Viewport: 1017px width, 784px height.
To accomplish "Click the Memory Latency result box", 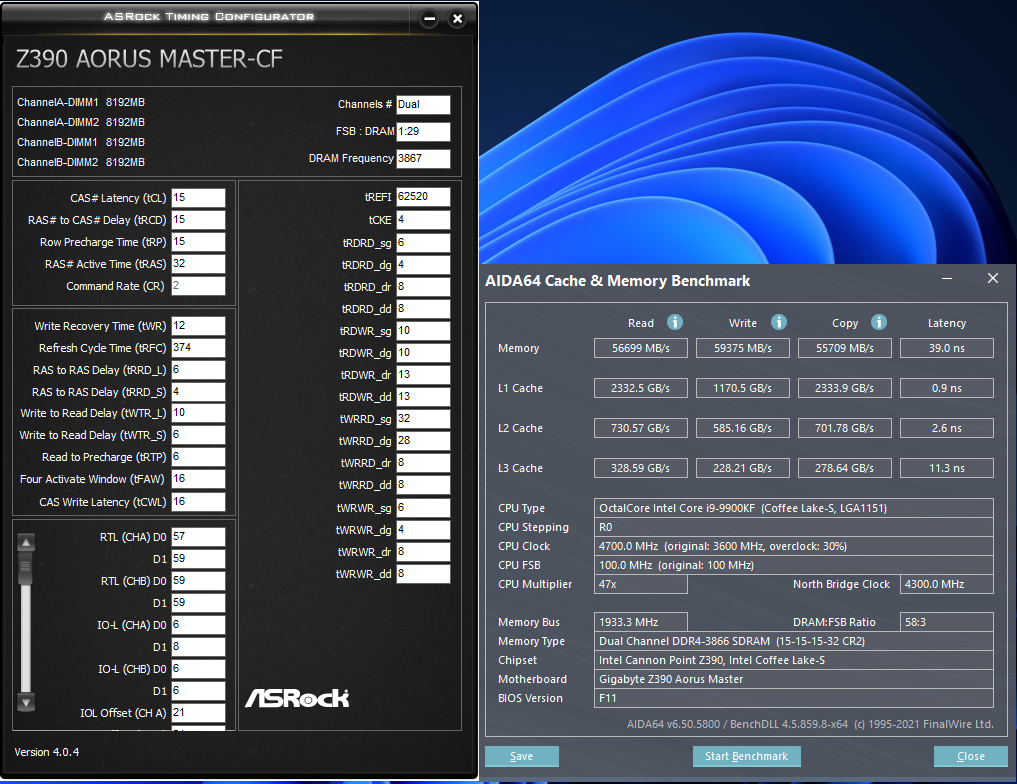I will [946, 348].
